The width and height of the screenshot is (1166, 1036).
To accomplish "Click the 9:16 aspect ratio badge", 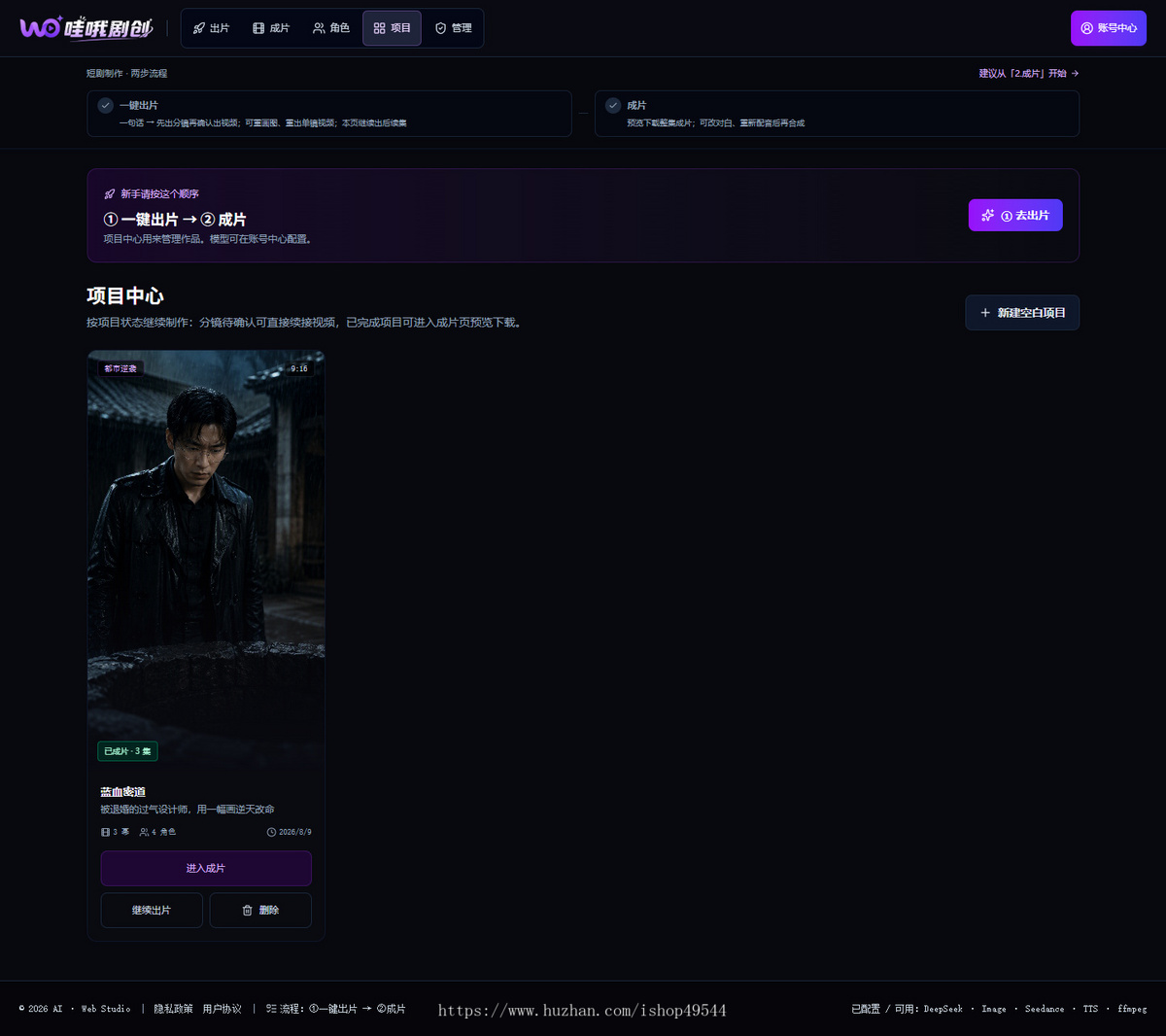I will 299,368.
